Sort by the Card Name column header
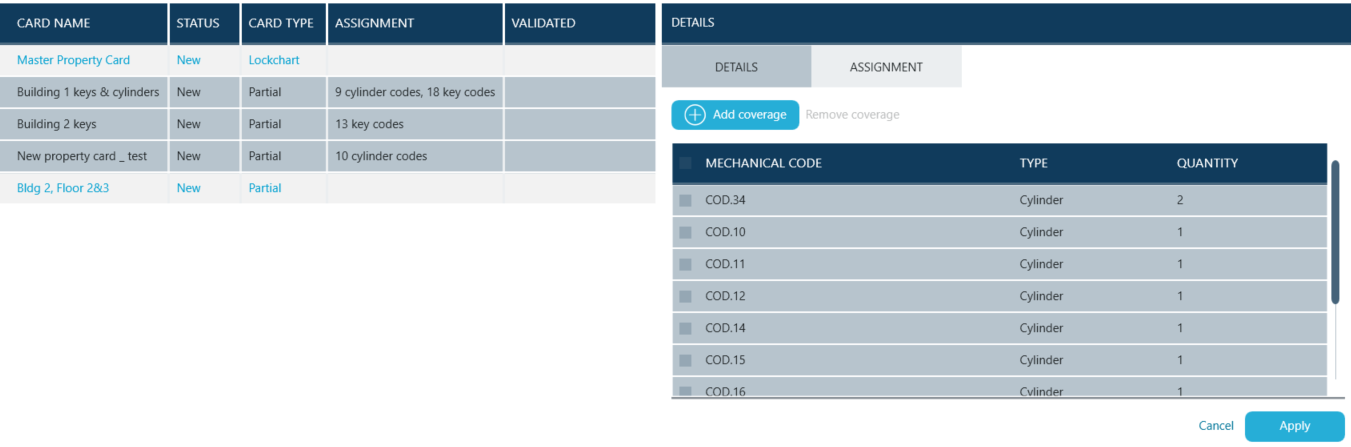 coord(53,23)
